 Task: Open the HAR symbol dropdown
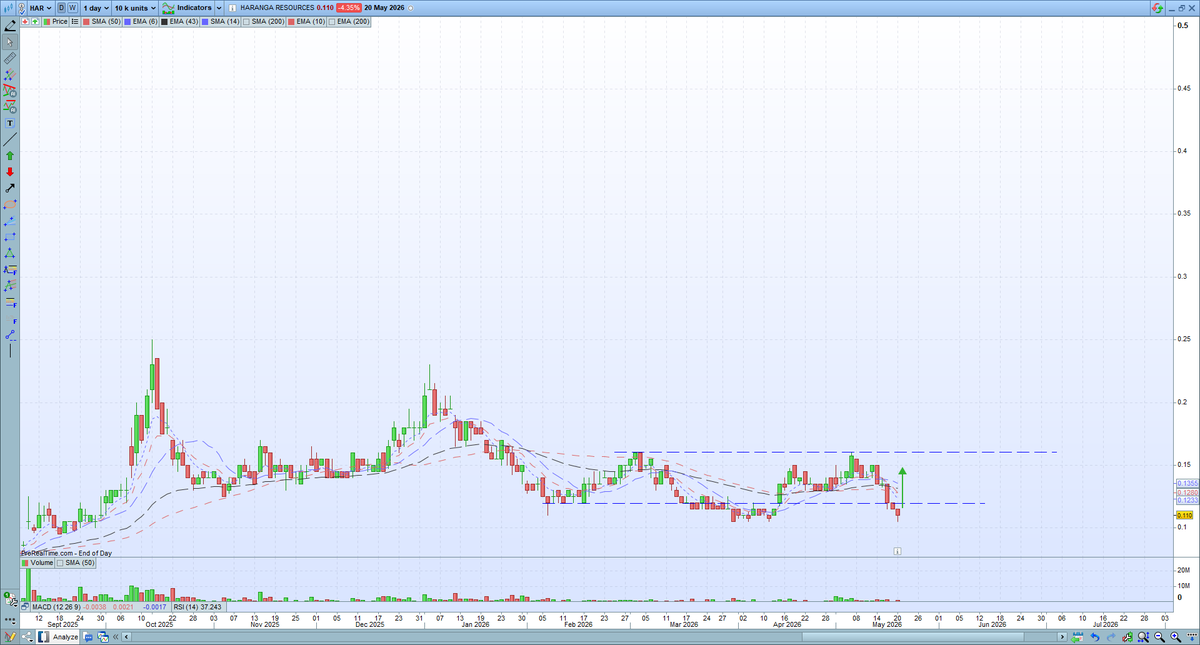40,7
